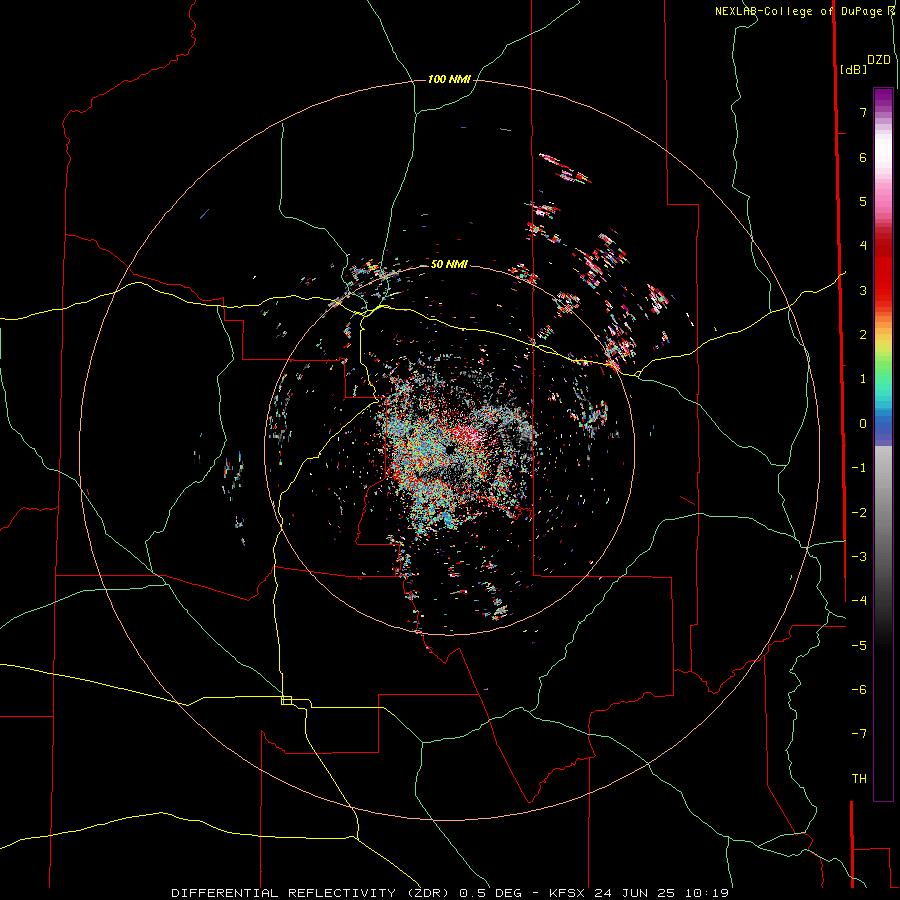This screenshot has width=900, height=900.
Task: Click the KFSX station identifier
Action: 568,893
